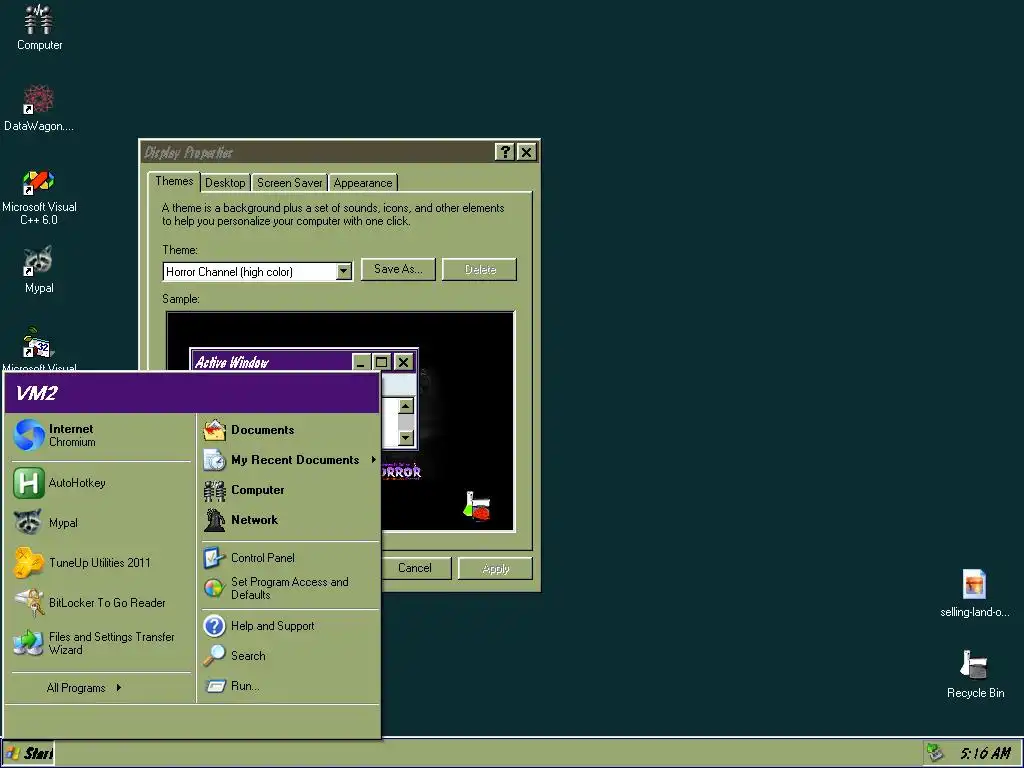This screenshot has height=768, width=1024.
Task: Open Network in Start menu
Action: pos(290,520)
